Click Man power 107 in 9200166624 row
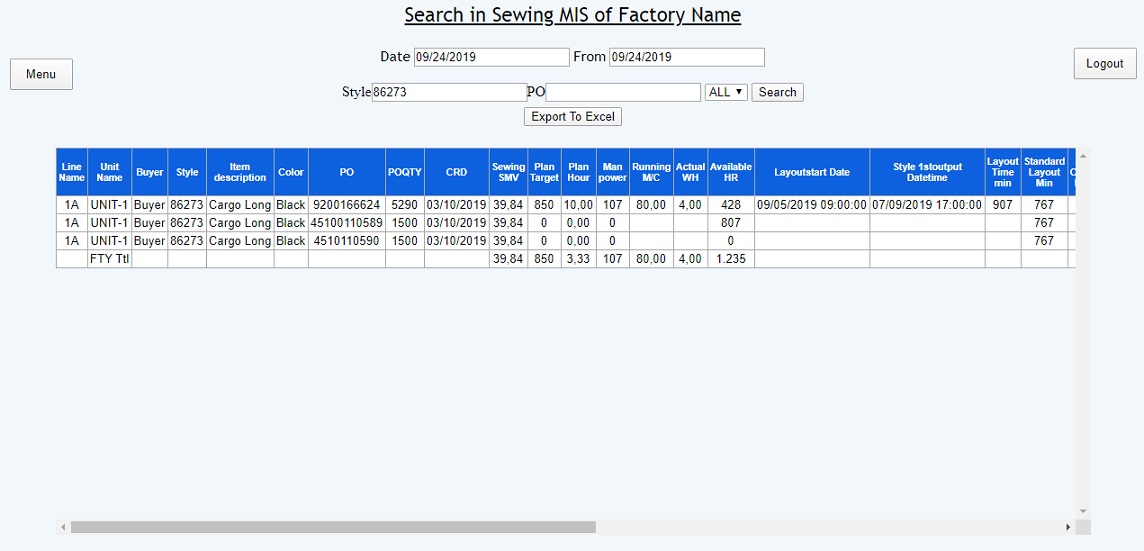 (613, 205)
